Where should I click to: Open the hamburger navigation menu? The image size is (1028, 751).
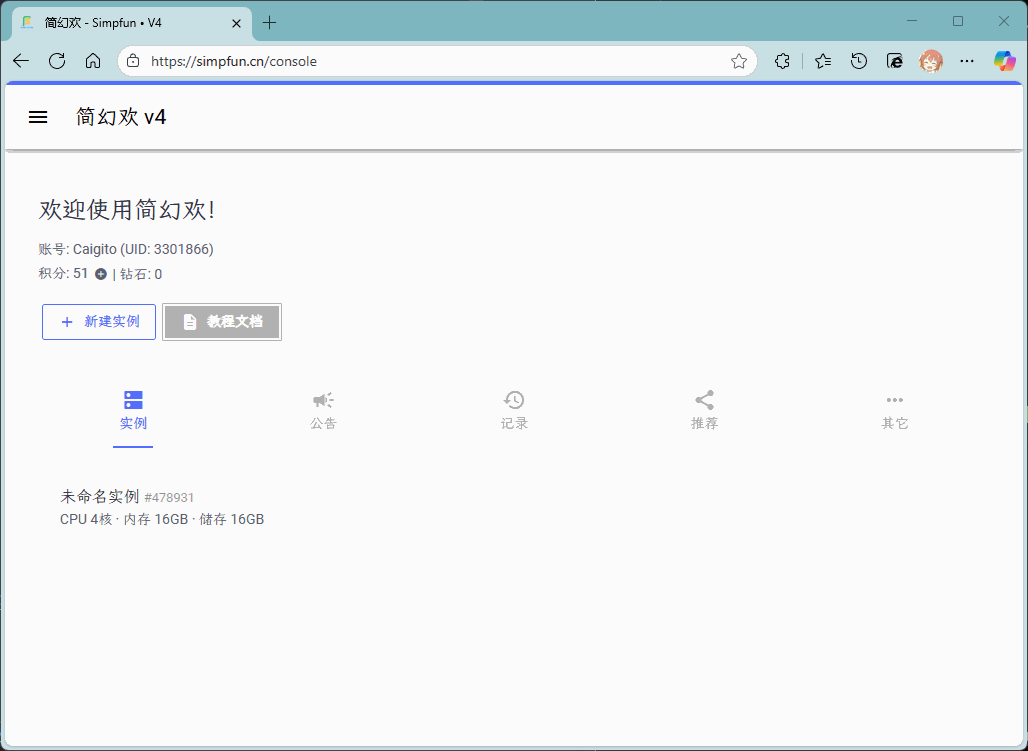point(38,117)
